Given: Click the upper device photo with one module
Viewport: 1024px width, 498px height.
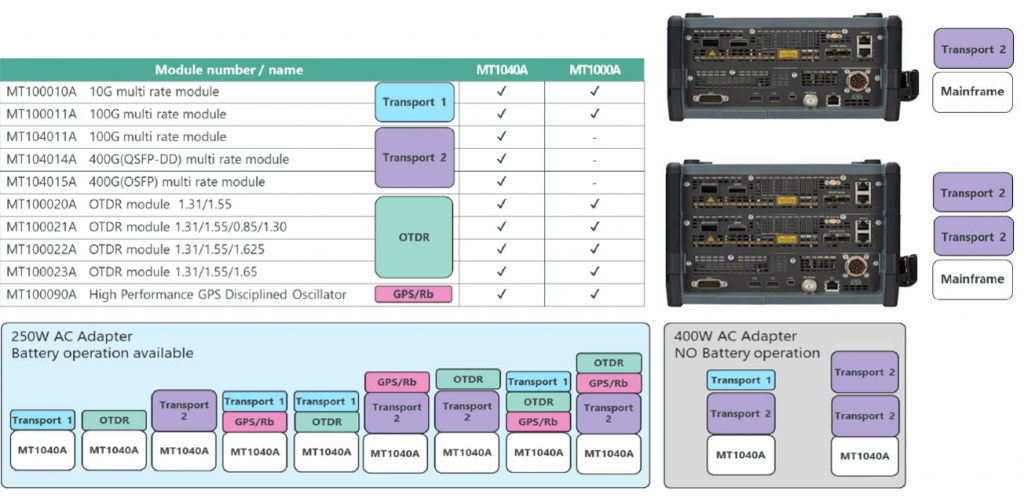Looking at the screenshot, I should click(x=792, y=67).
